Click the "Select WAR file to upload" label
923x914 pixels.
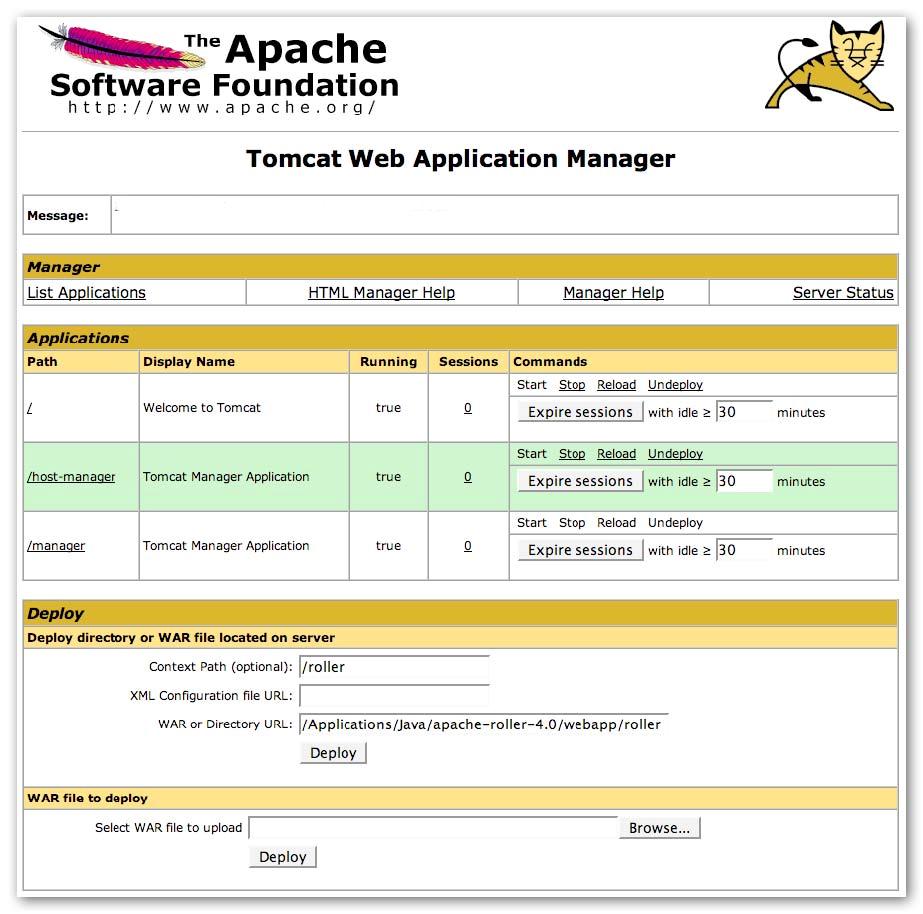pos(169,827)
